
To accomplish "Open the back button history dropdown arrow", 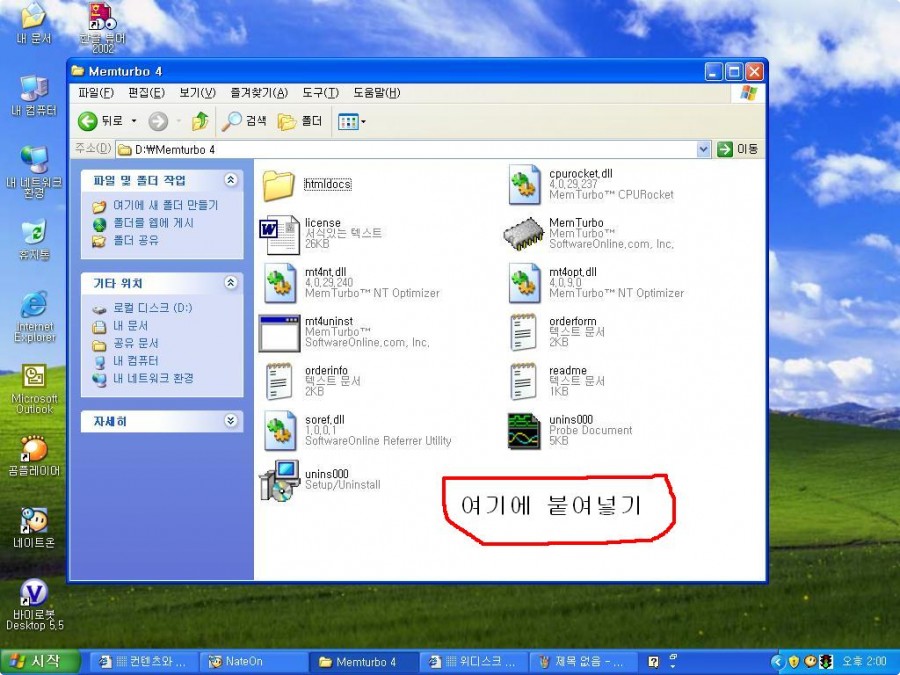I will (134, 121).
